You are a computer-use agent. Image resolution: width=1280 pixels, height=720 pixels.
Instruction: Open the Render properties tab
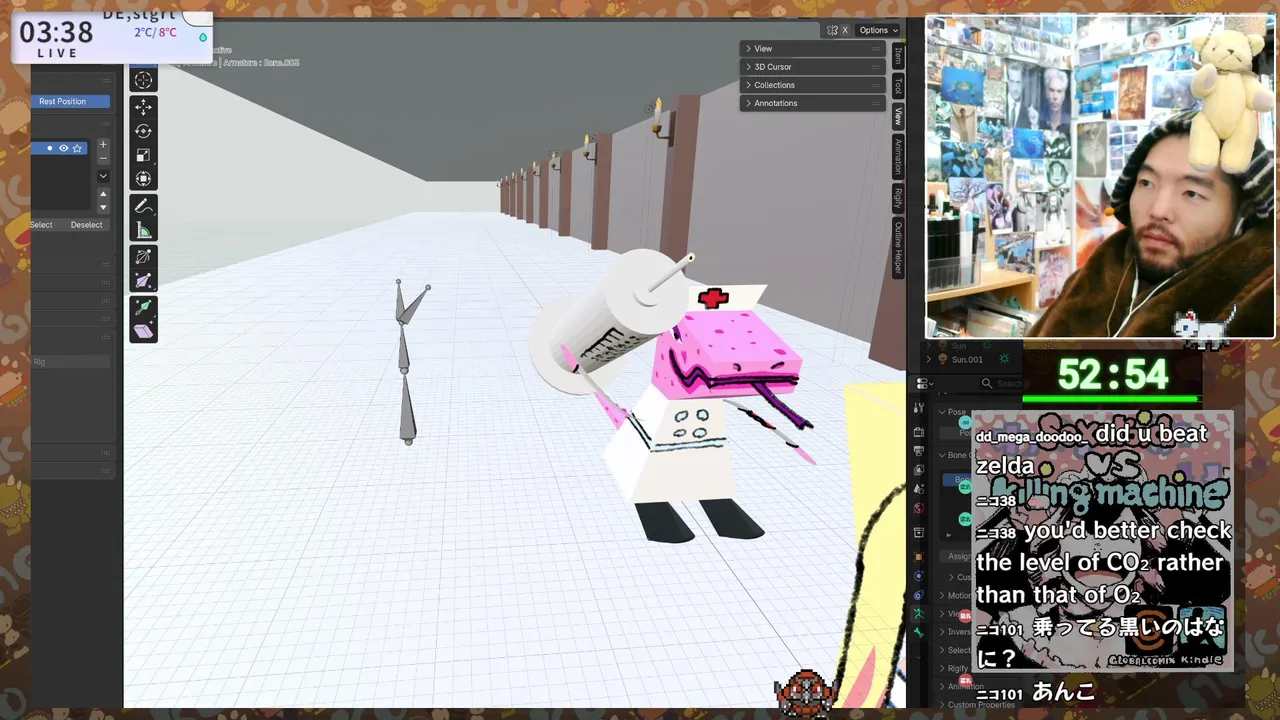point(919,432)
